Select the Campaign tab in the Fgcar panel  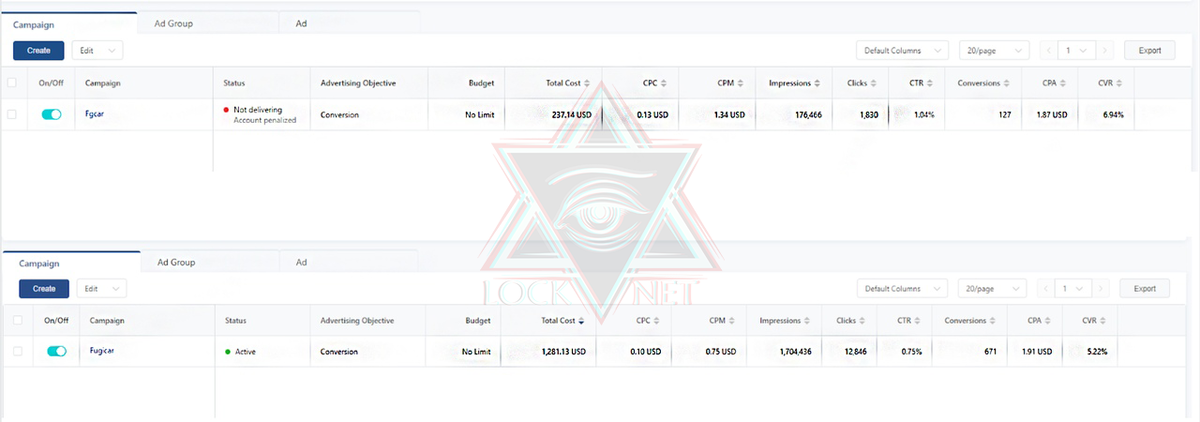[x=70, y=23]
